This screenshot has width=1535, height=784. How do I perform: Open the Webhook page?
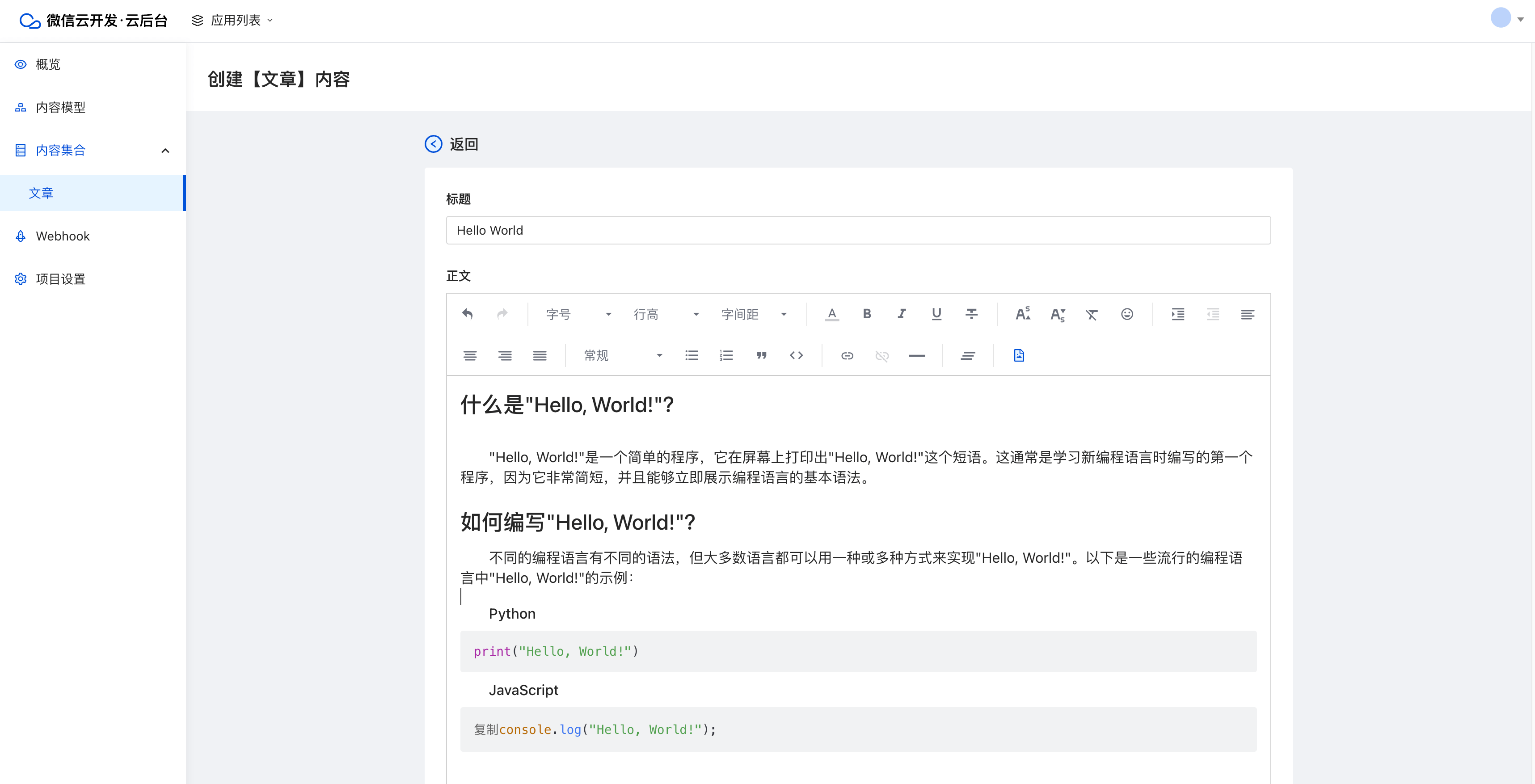pyautogui.click(x=93, y=236)
